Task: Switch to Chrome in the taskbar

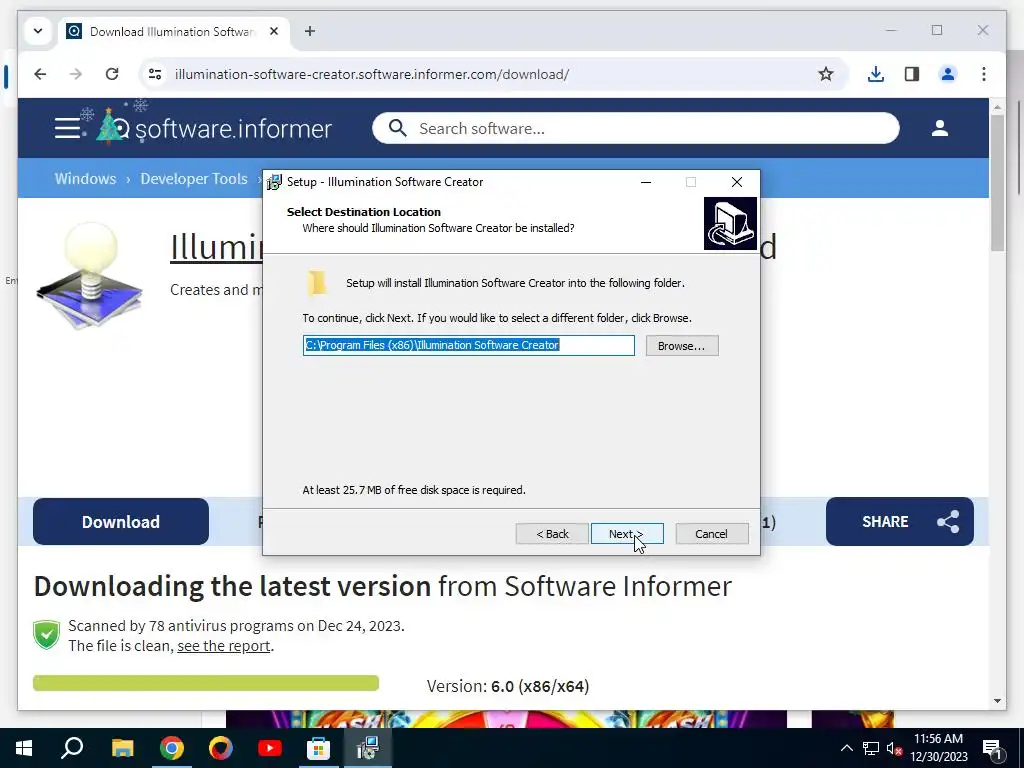Action: click(172, 748)
